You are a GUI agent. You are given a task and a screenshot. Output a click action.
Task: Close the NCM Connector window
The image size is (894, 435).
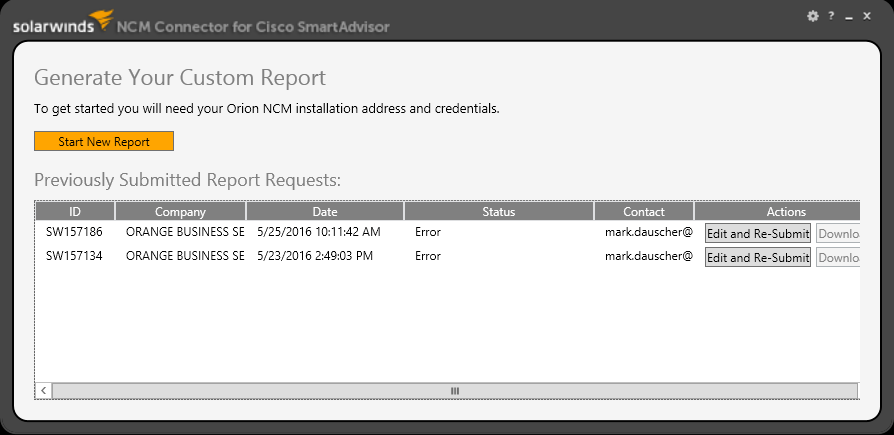pos(867,17)
